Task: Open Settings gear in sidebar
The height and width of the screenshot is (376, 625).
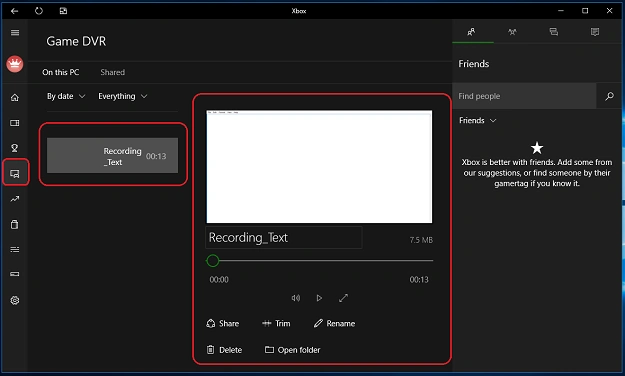Action: [15, 300]
